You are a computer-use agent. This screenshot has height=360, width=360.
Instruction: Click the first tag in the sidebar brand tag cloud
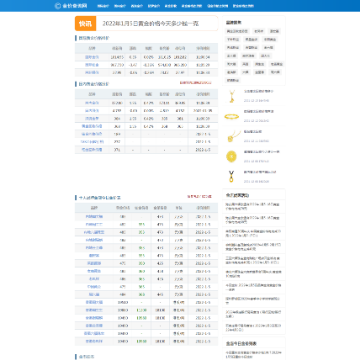pos(237,31)
